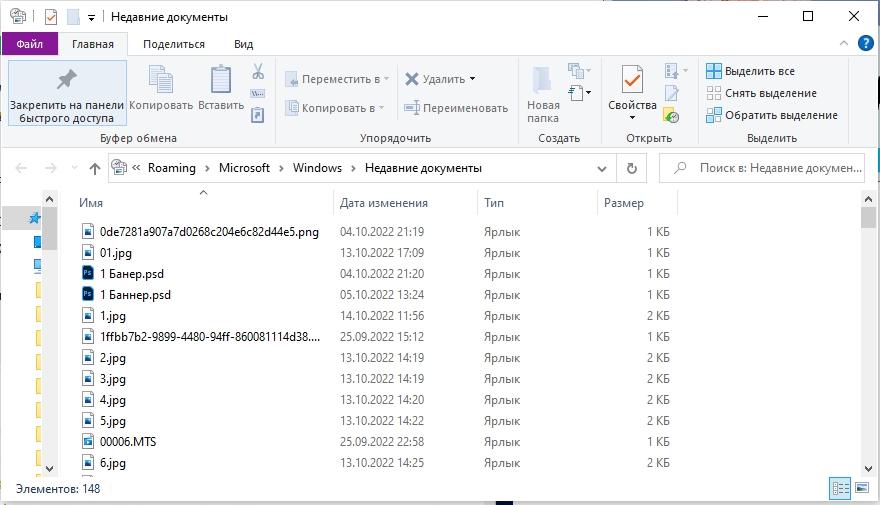Select the file 2.jpg
The width and height of the screenshot is (880, 505).
[113, 358]
